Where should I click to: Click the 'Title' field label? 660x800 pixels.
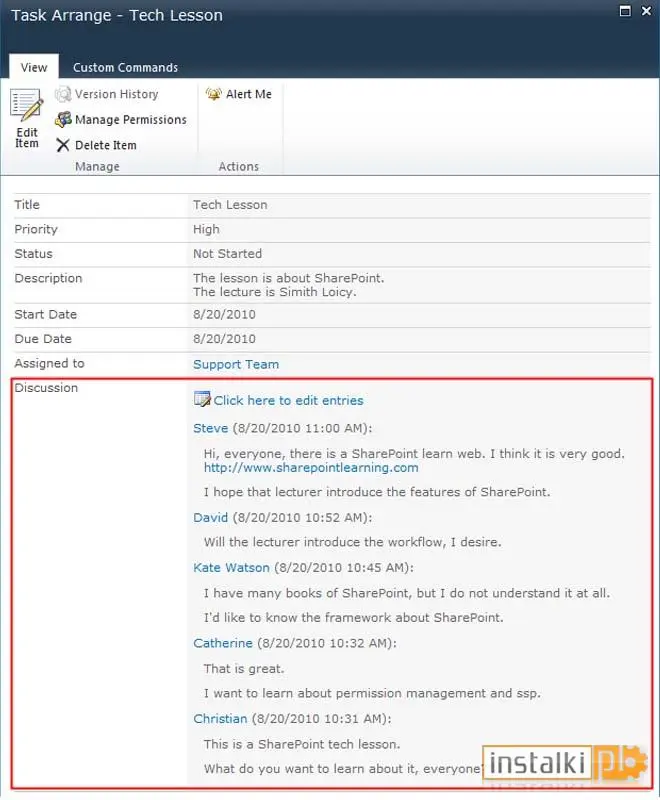coord(27,205)
